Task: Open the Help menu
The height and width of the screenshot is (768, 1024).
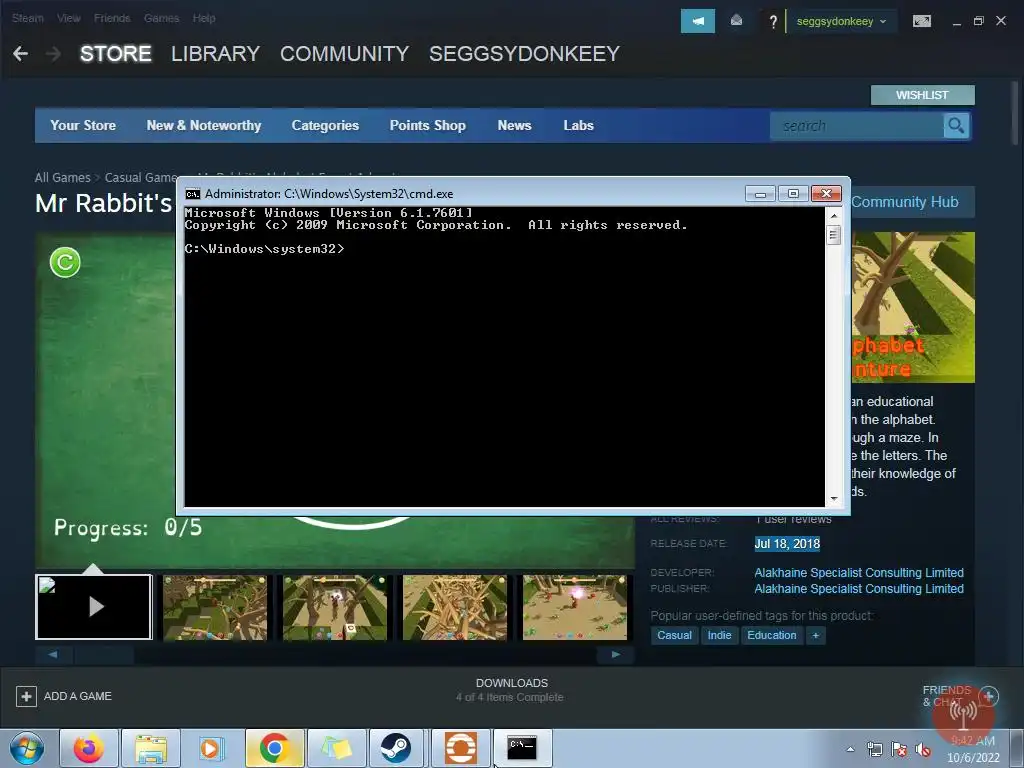Action: coord(204,18)
